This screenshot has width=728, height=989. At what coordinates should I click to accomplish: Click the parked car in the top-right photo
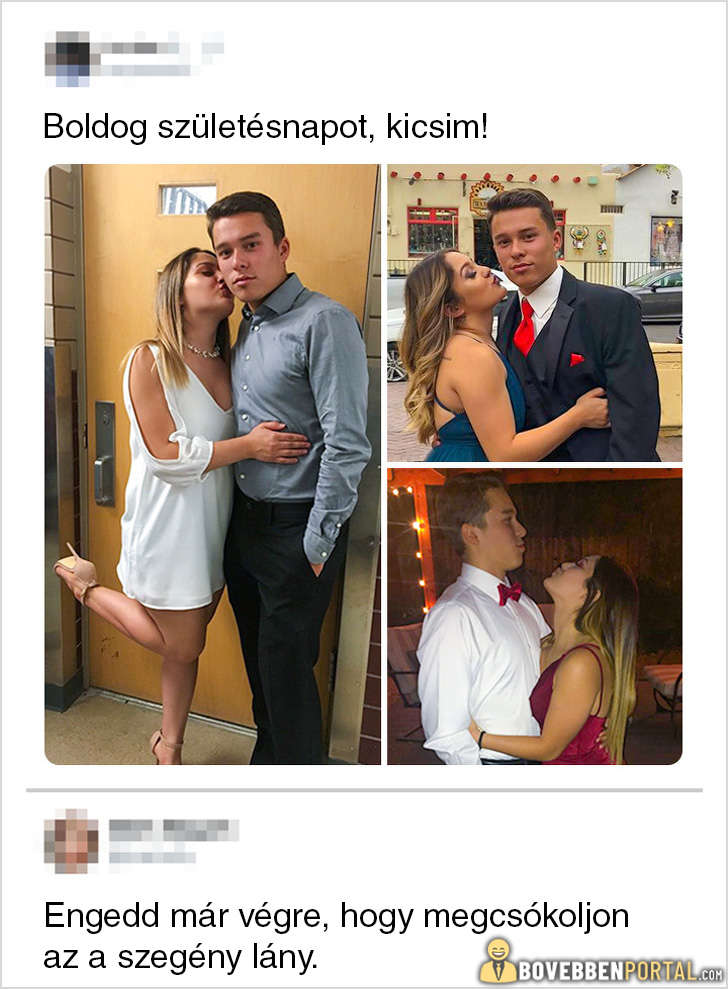[655, 296]
